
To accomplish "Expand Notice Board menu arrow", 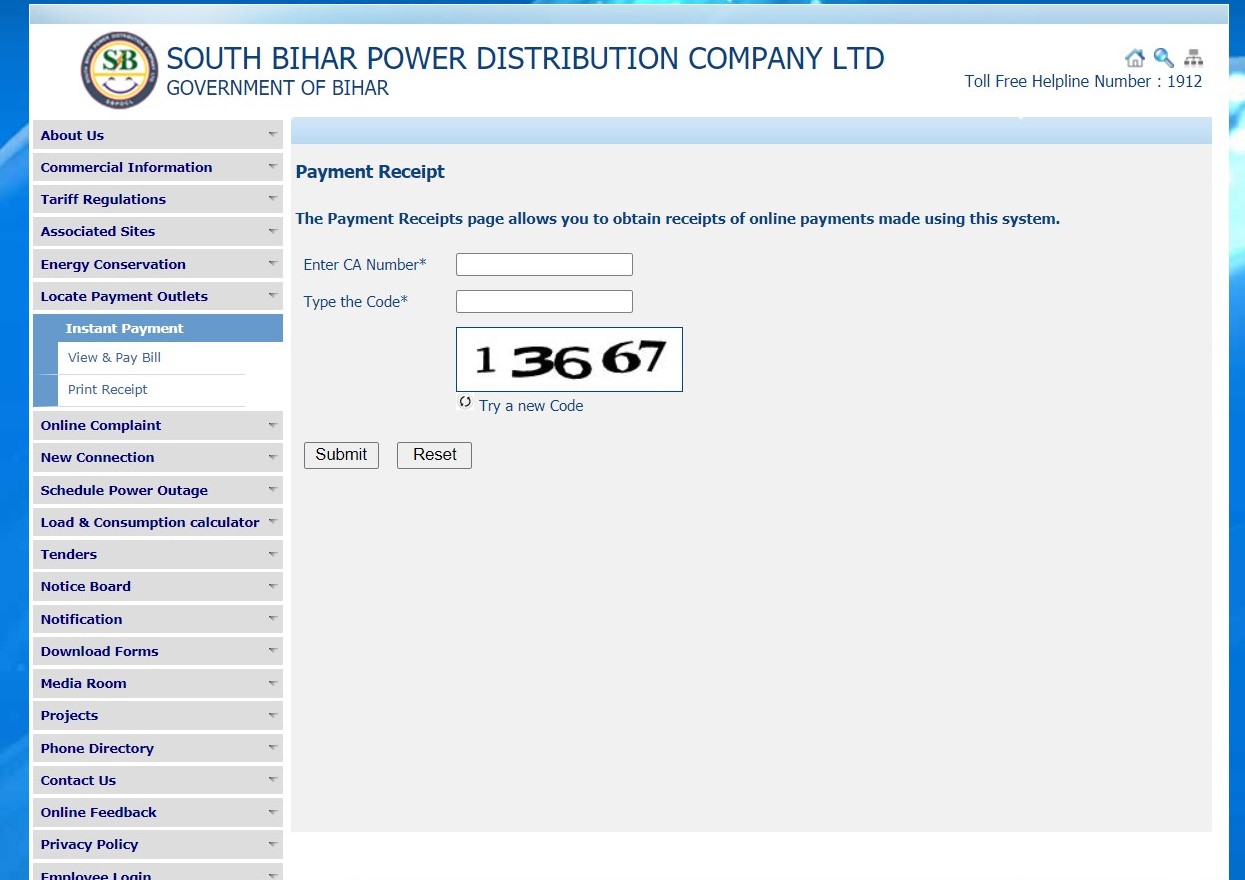I will [272, 586].
